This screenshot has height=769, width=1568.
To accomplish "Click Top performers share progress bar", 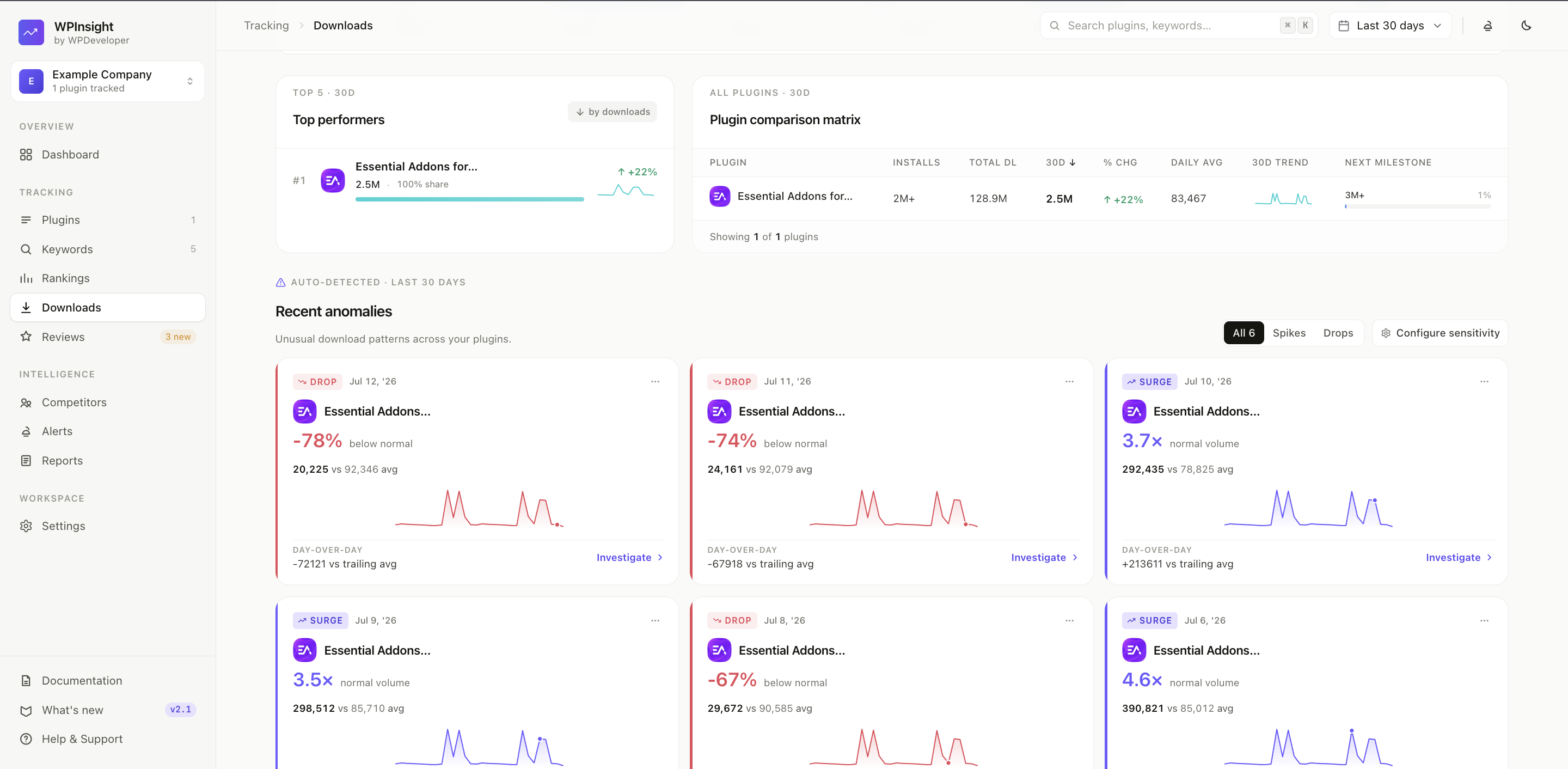I will click(x=469, y=199).
